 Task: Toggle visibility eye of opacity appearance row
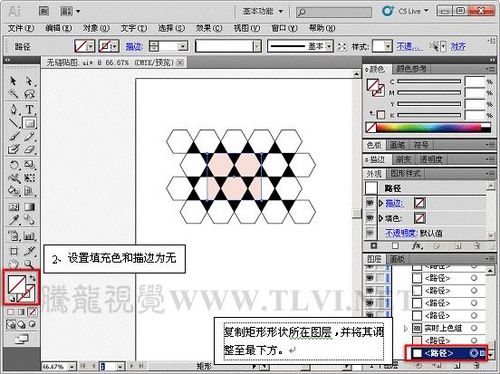click(370, 233)
